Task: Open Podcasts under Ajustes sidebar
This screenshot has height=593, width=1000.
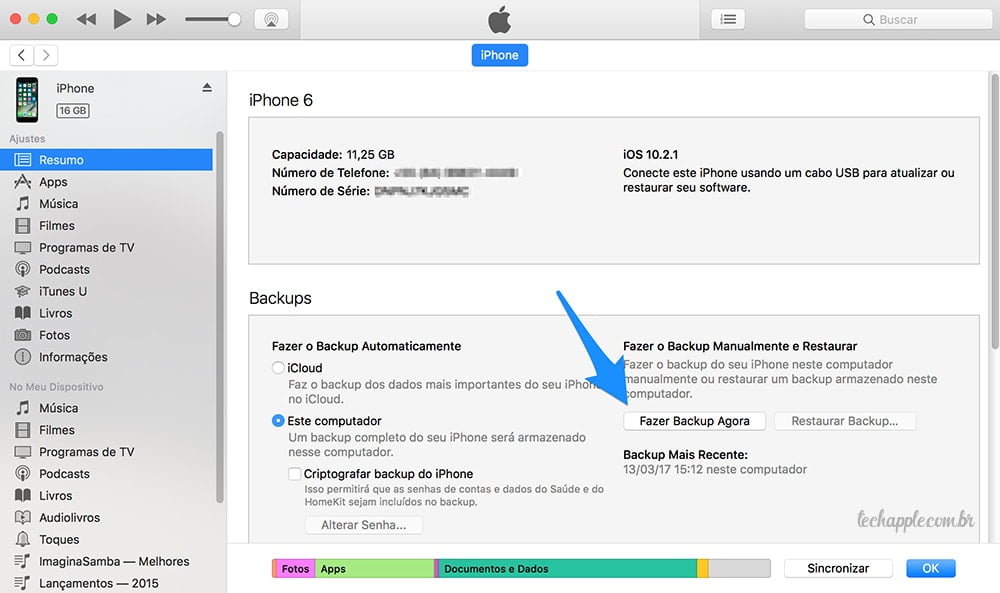Action: pyautogui.click(x=64, y=269)
